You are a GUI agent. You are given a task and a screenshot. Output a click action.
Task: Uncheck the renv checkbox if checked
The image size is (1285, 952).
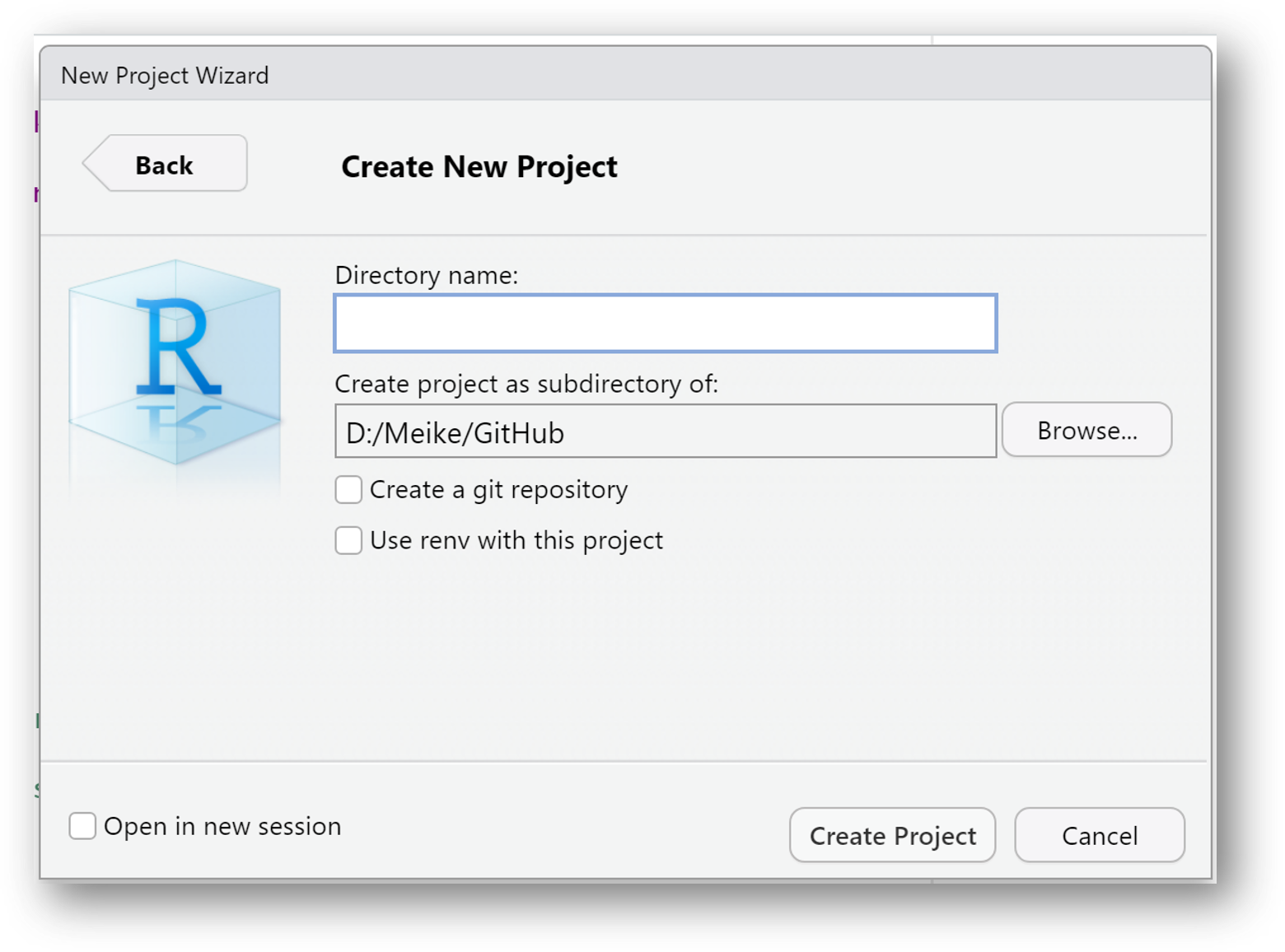click(348, 540)
